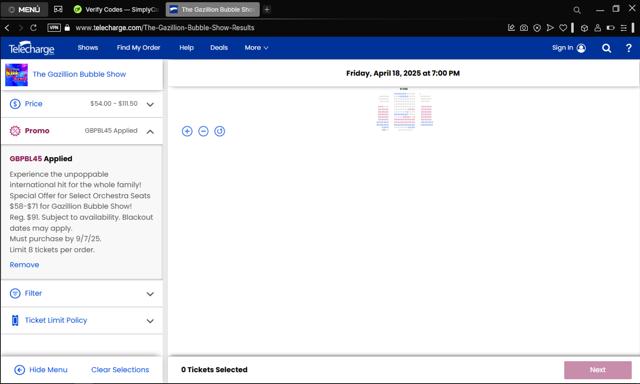Screen dimensions: 640x384
Task: Click the Promo badge icon
Action: (15, 131)
